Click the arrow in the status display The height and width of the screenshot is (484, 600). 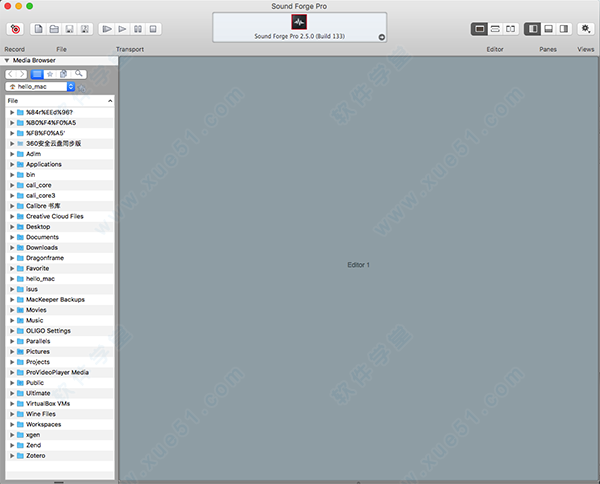click(x=382, y=37)
